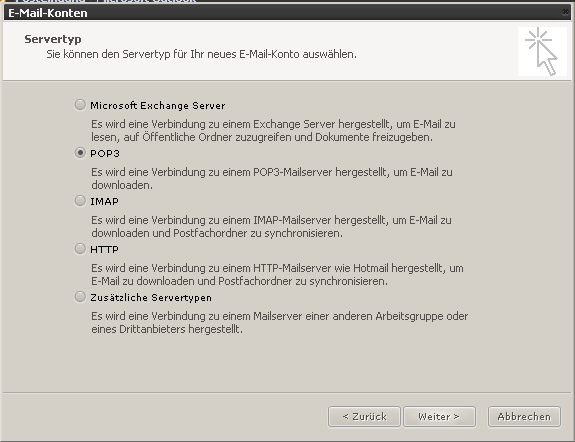Image resolution: width=575 pixels, height=442 pixels.
Task: Click the Exchange Server description text
Action: (273, 131)
